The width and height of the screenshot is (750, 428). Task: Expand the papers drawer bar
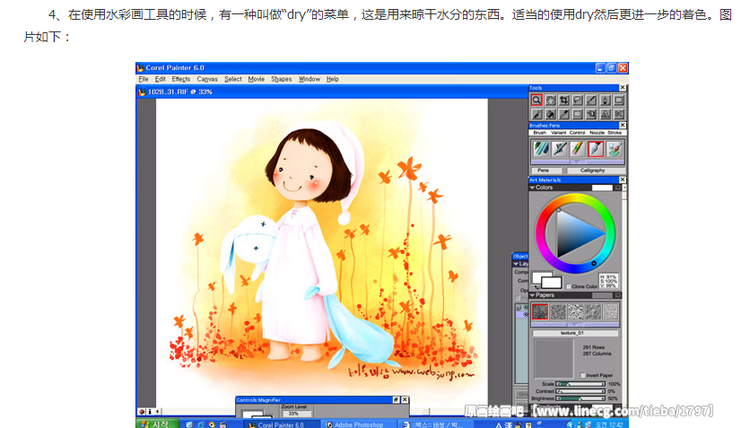[575, 324]
